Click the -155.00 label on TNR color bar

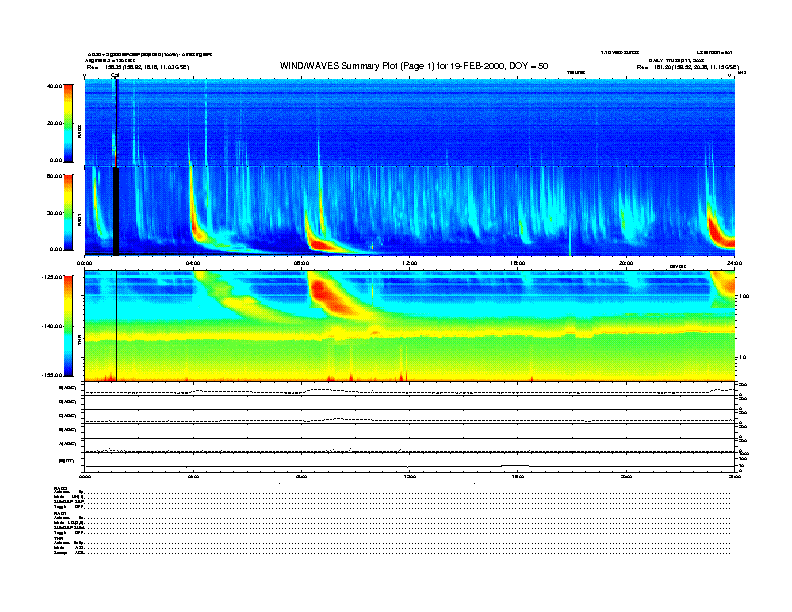pyautogui.click(x=52, y=375)
